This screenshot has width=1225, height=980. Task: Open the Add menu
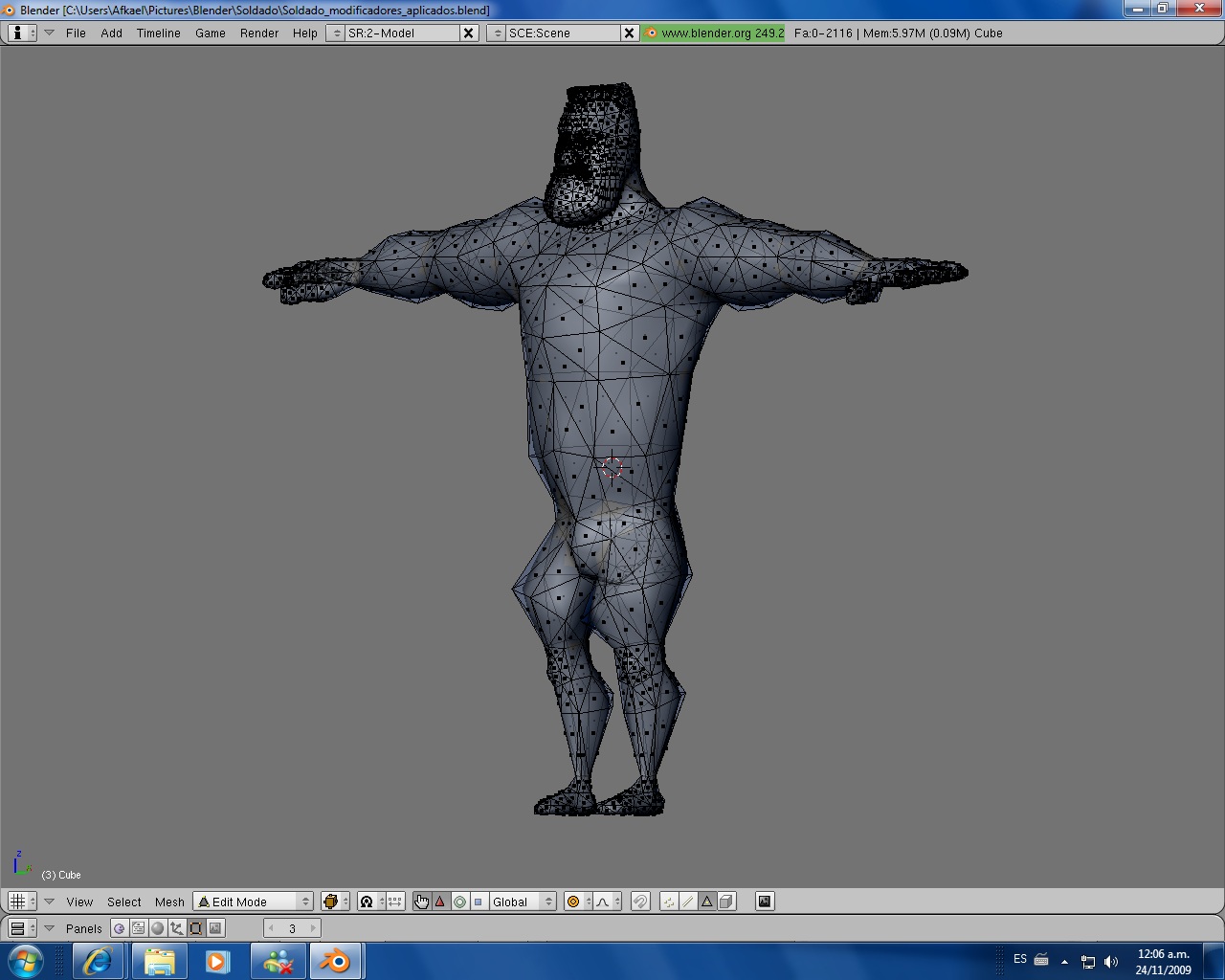(111, 33)
